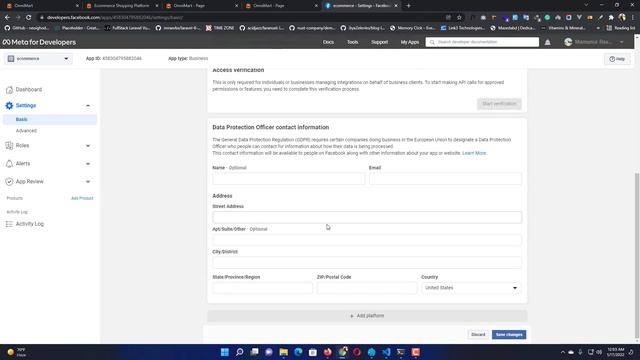This screenshot has width=640, height=360.
Task: Expand the App Review section chevron
Action: point(88,182)
